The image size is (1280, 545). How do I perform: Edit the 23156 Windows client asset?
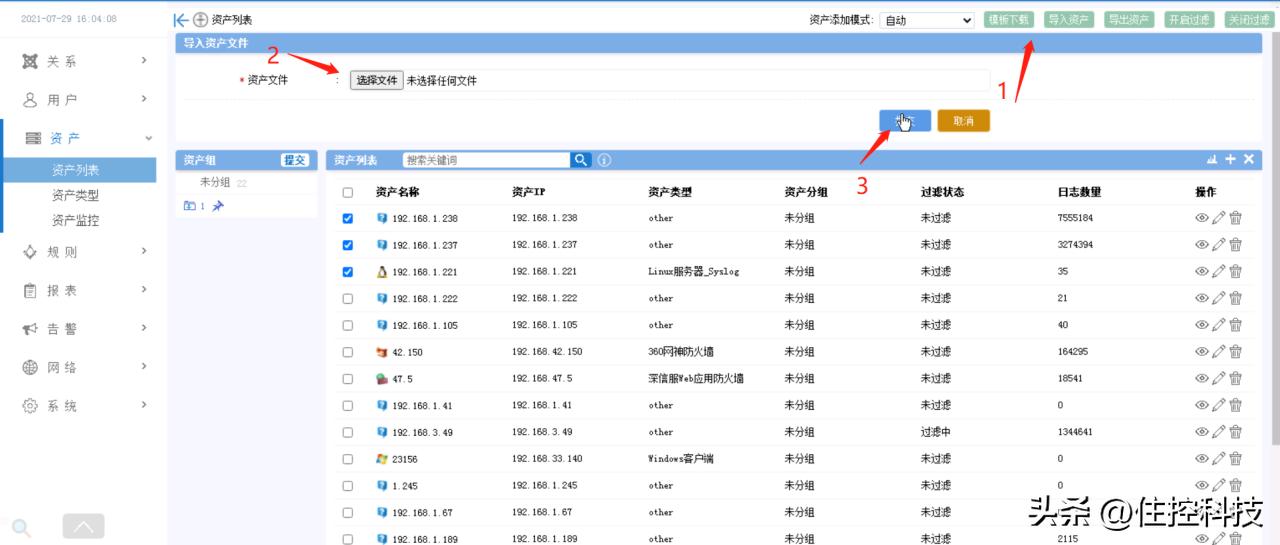pos(1218,459)
